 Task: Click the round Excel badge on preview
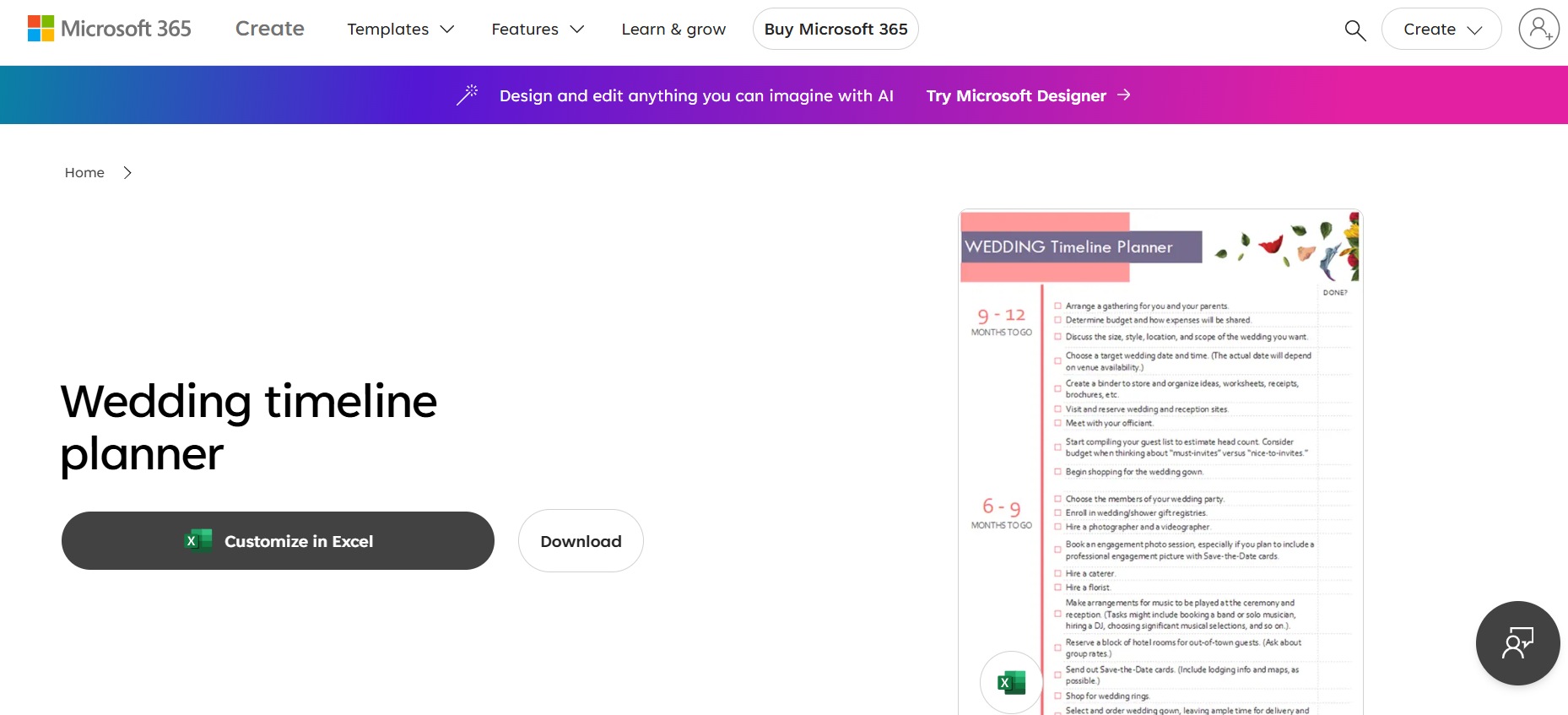(1011, 682)
